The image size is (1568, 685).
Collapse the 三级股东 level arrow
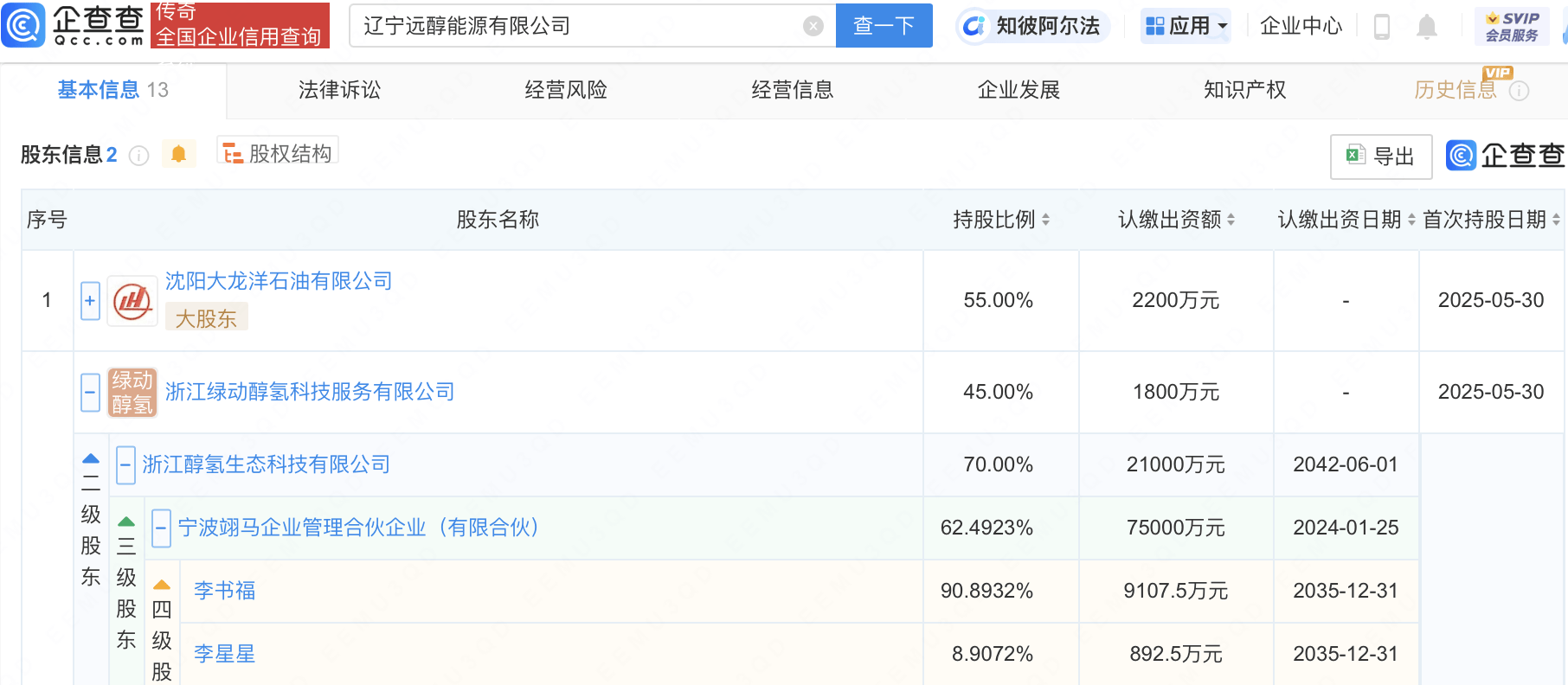126,522
